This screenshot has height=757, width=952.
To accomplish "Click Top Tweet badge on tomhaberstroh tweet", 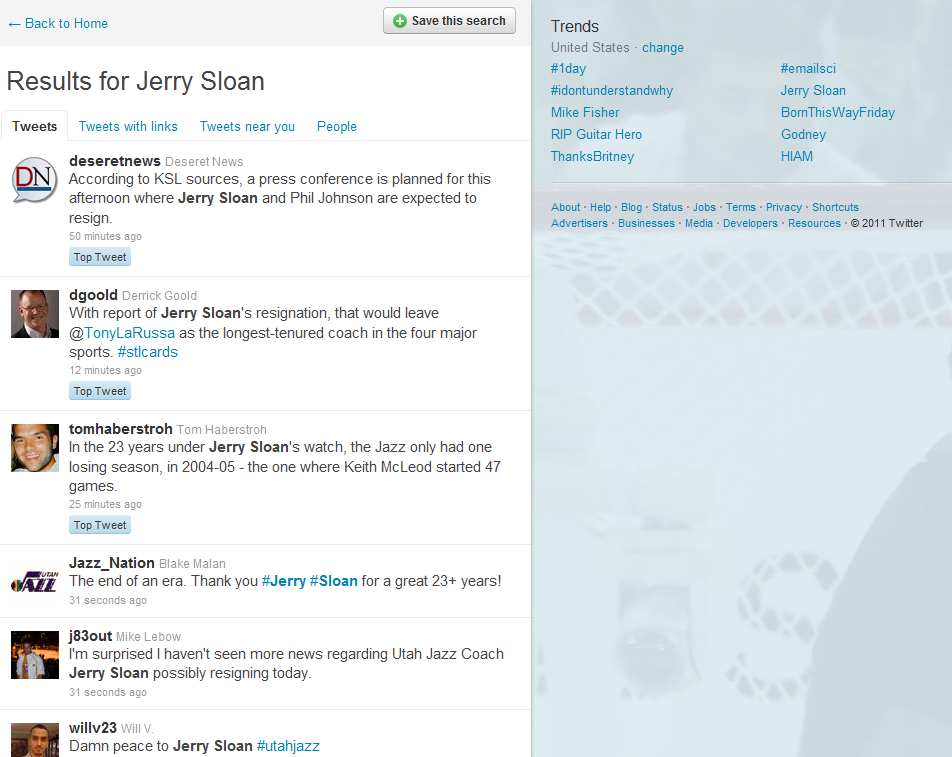I will click(100, 526).
